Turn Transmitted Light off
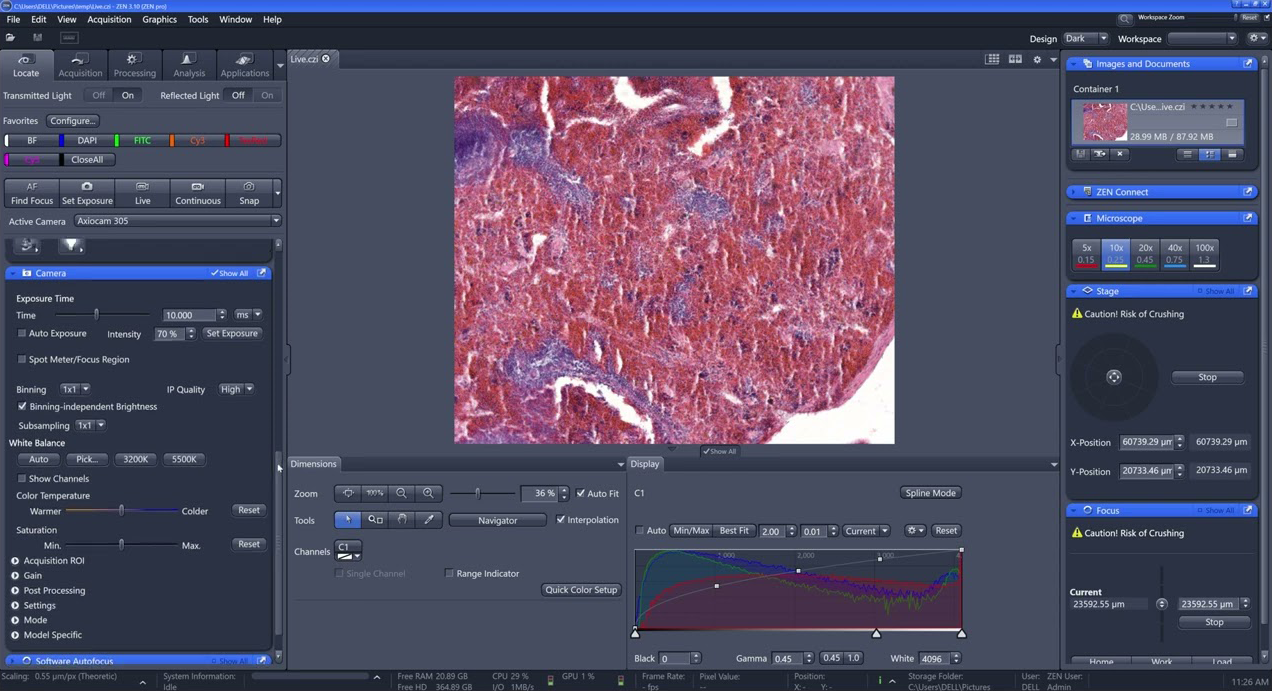 pos(98,96)
